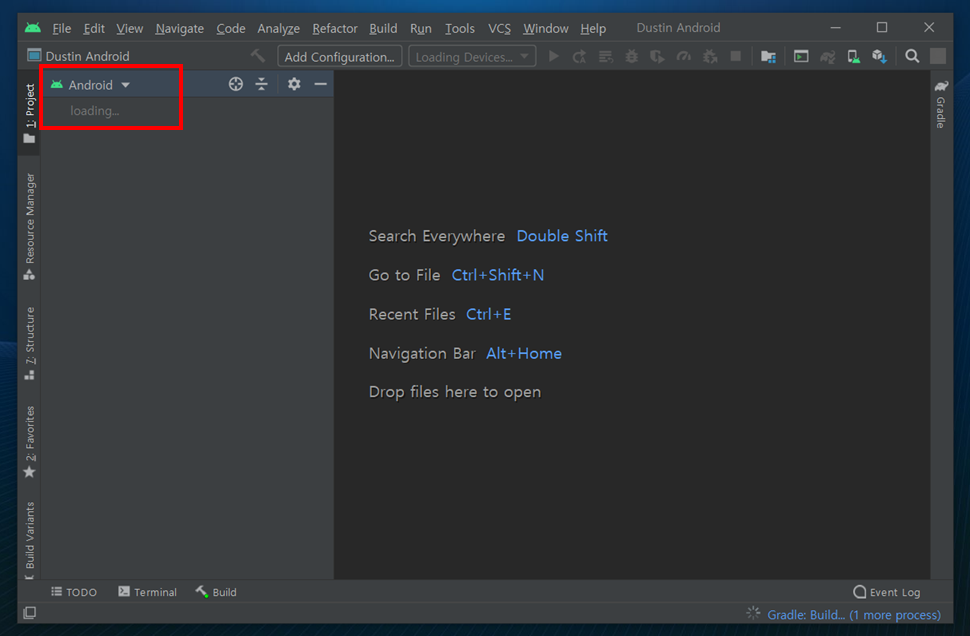Open the Run menu
Screen dimensions: 970x636
[x=421, y=28]
